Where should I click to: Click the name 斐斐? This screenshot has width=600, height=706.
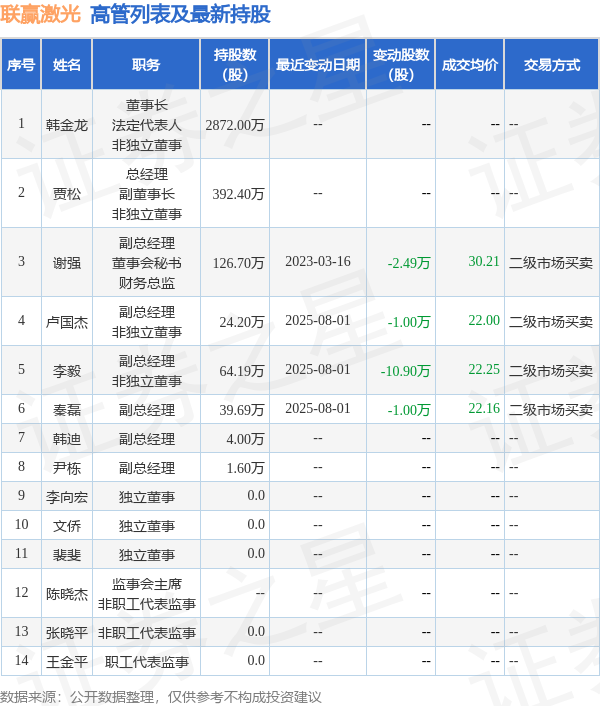click(67, 555)
